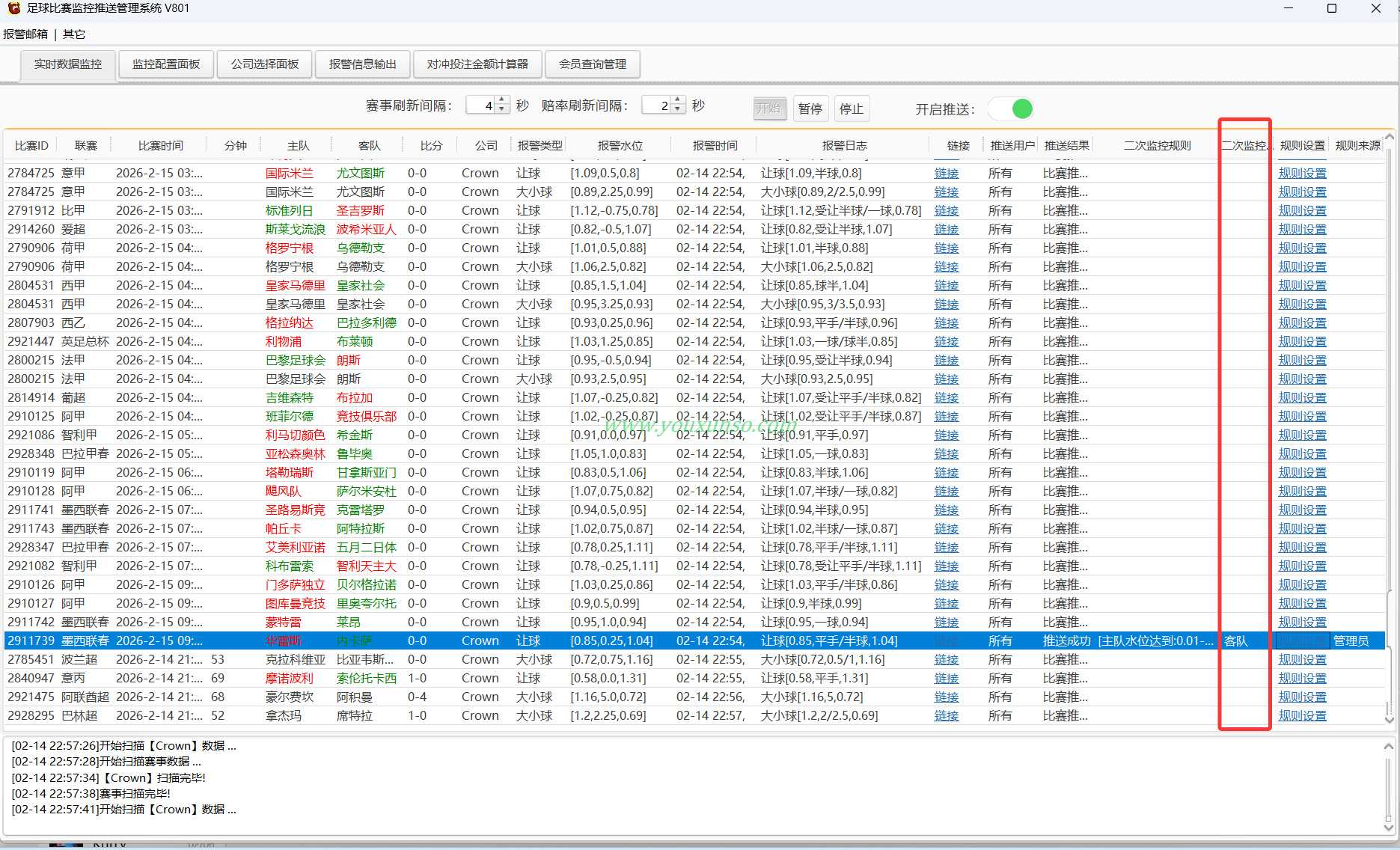Increase the 赛事刷新间隔 value with up arrow
Screen dimensions: 1400x850
[x=502, y=100]
